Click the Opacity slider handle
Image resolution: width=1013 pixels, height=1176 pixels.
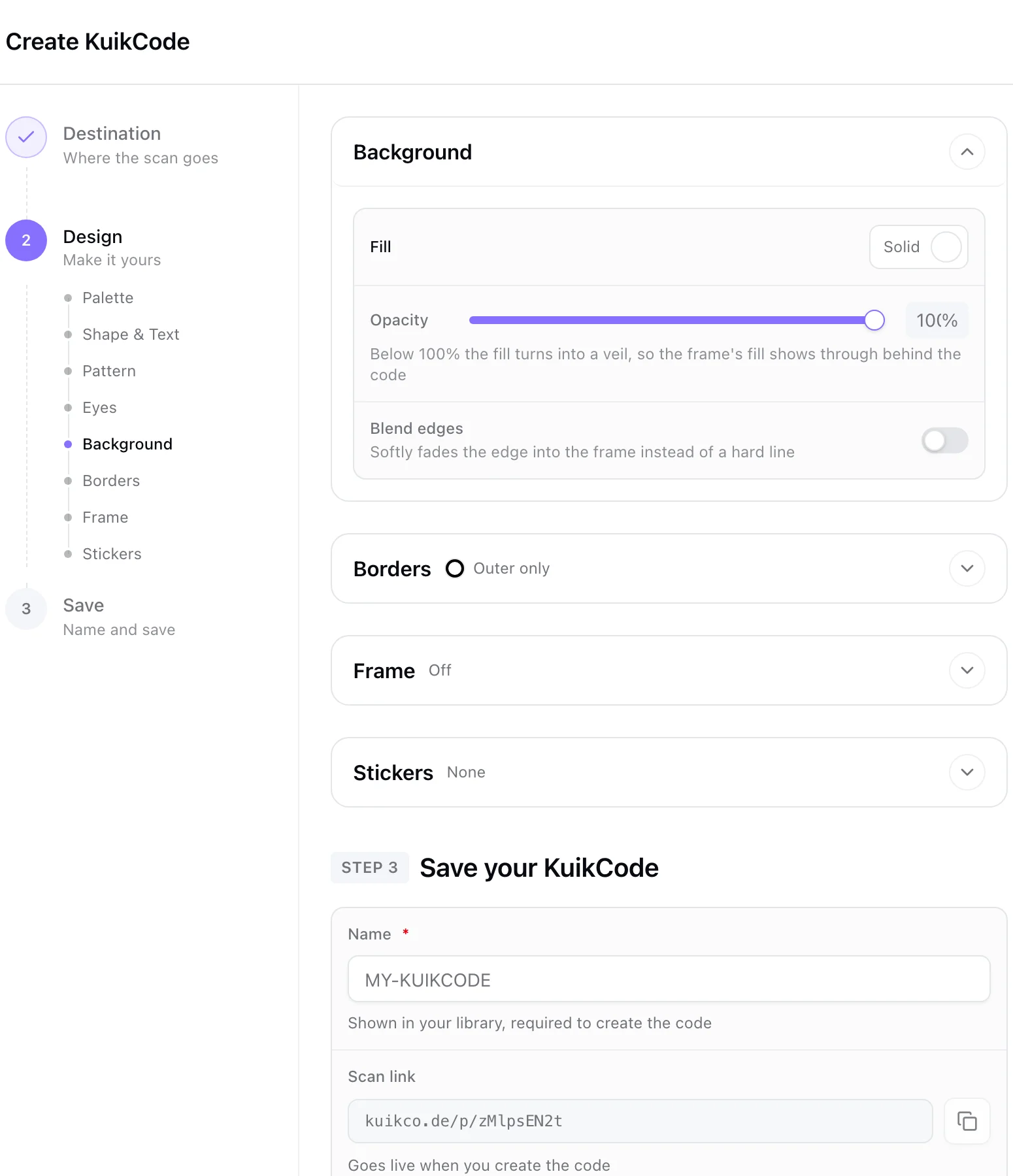874,320
